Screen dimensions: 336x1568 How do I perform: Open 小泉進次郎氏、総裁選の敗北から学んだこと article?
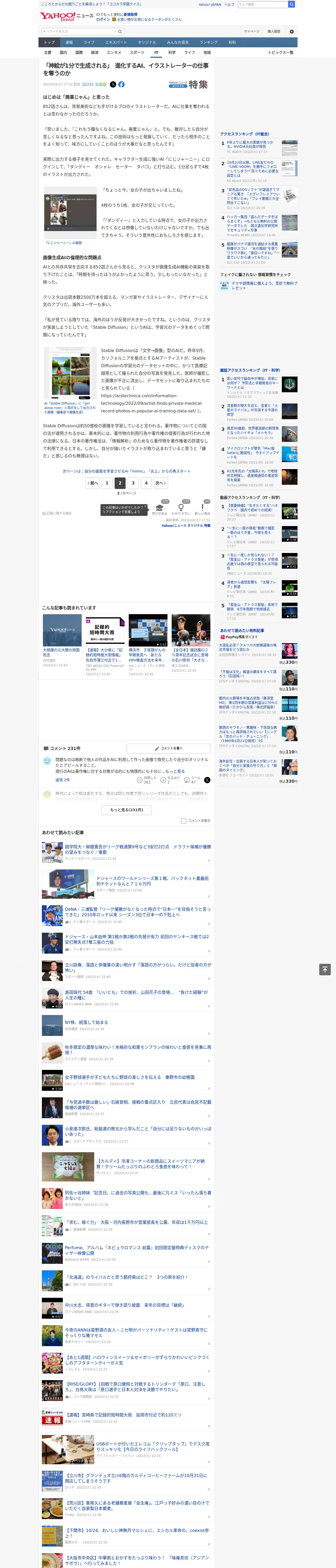click(138, 1131)
